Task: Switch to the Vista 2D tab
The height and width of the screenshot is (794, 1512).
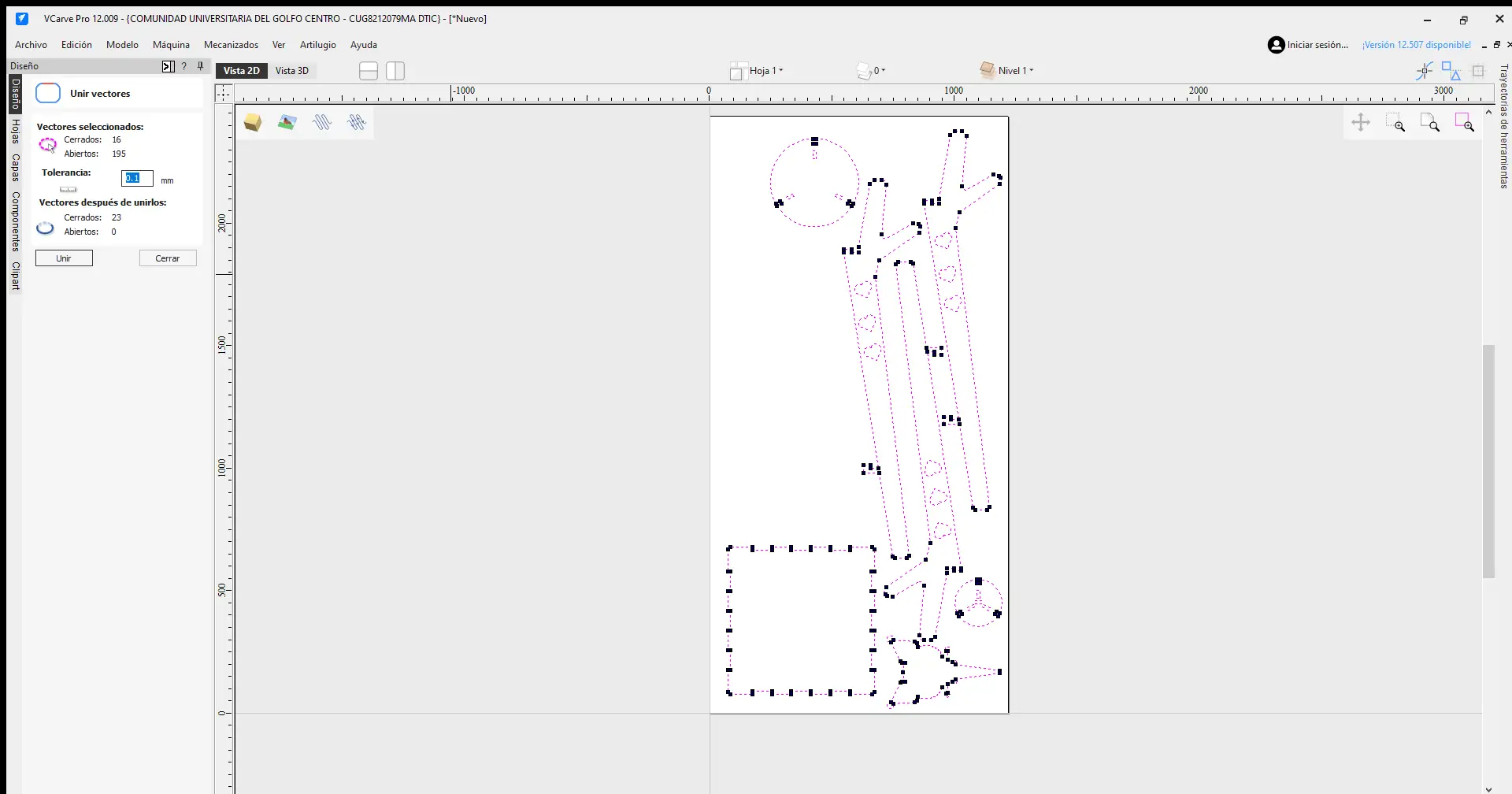Action: tap(242, 71)
